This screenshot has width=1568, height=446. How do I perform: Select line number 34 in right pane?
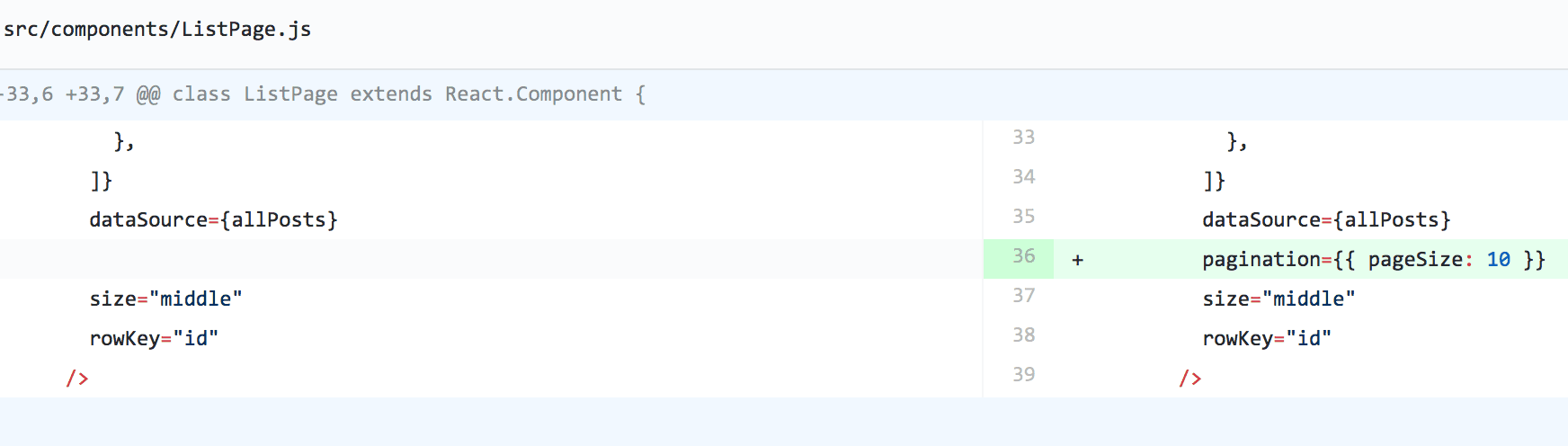pos(1023,177)
